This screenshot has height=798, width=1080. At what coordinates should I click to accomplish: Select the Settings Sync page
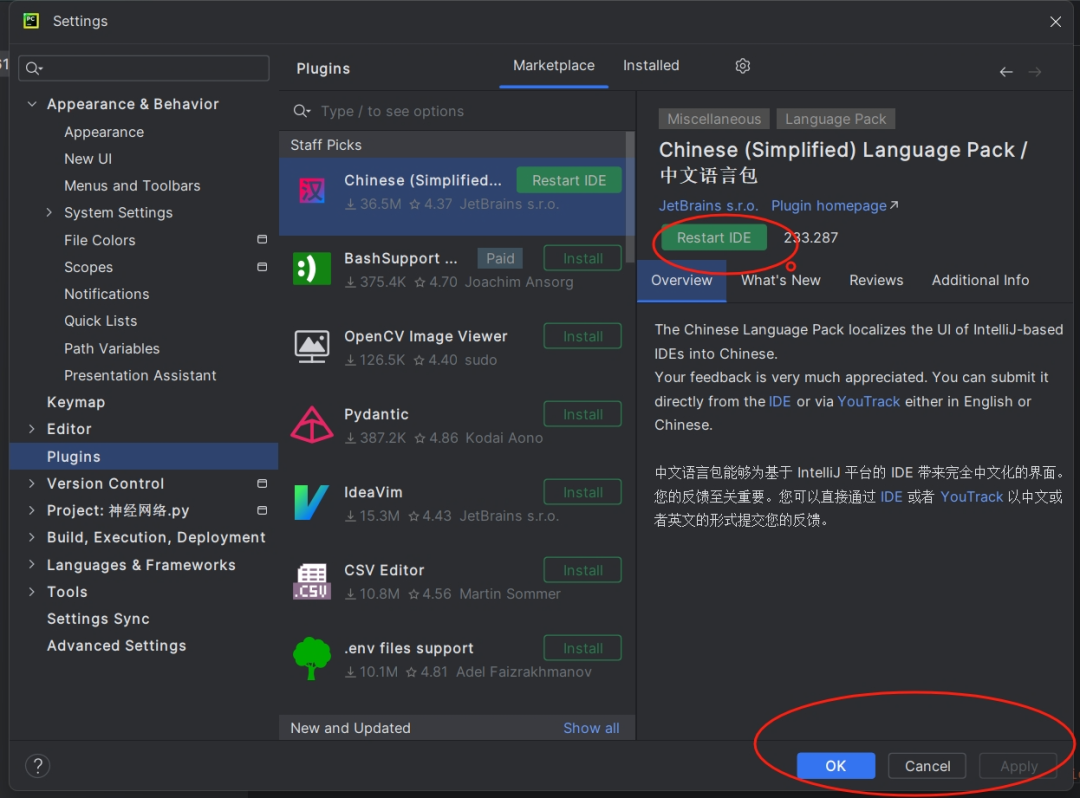(x=98, y=619)
